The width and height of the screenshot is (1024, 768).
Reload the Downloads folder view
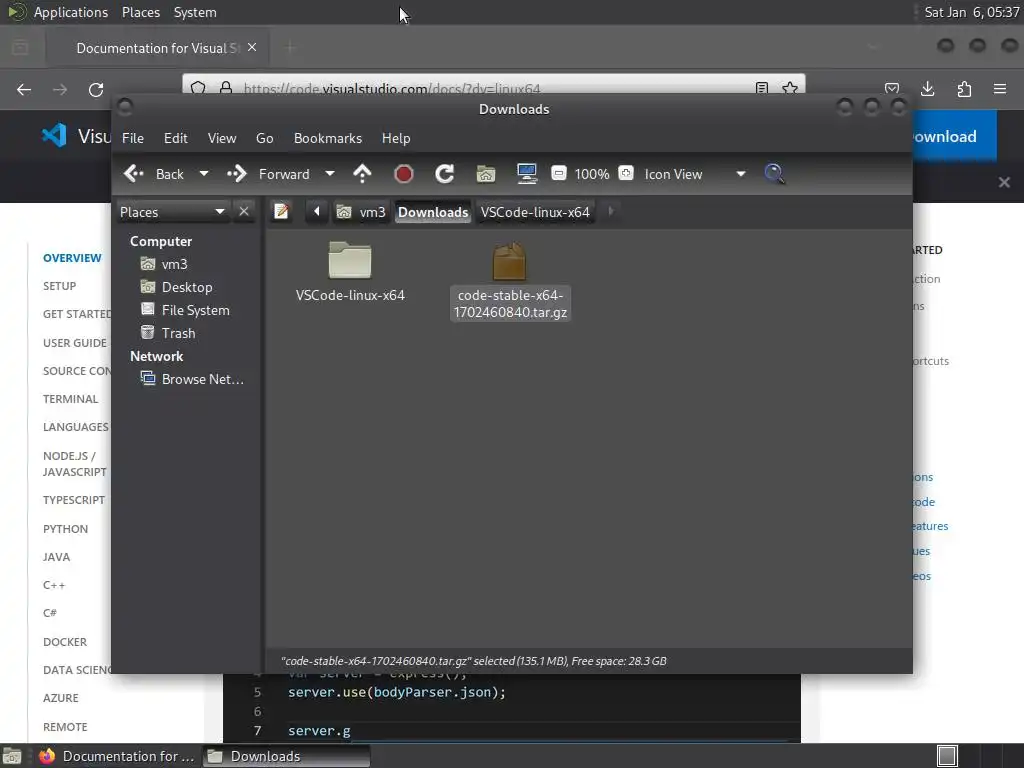(445, 174)
